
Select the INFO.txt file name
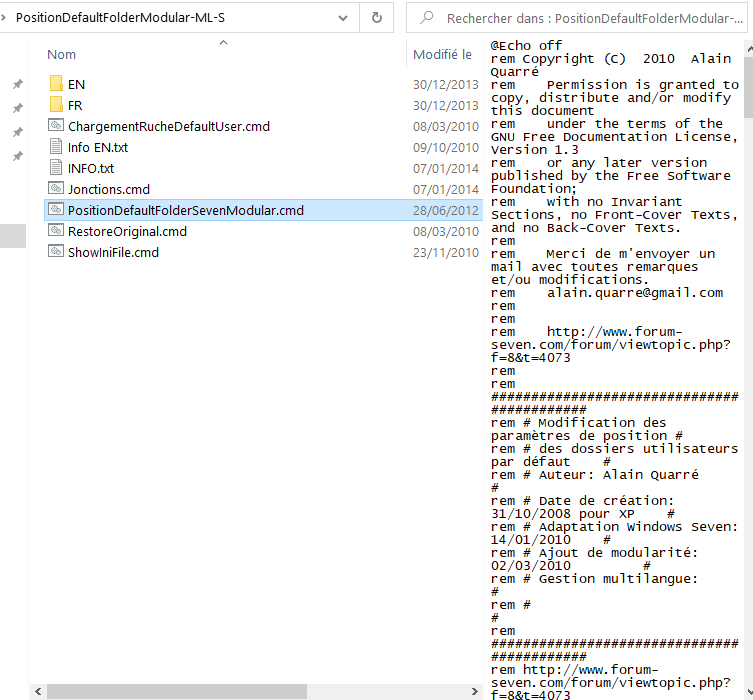click(91, 169)
